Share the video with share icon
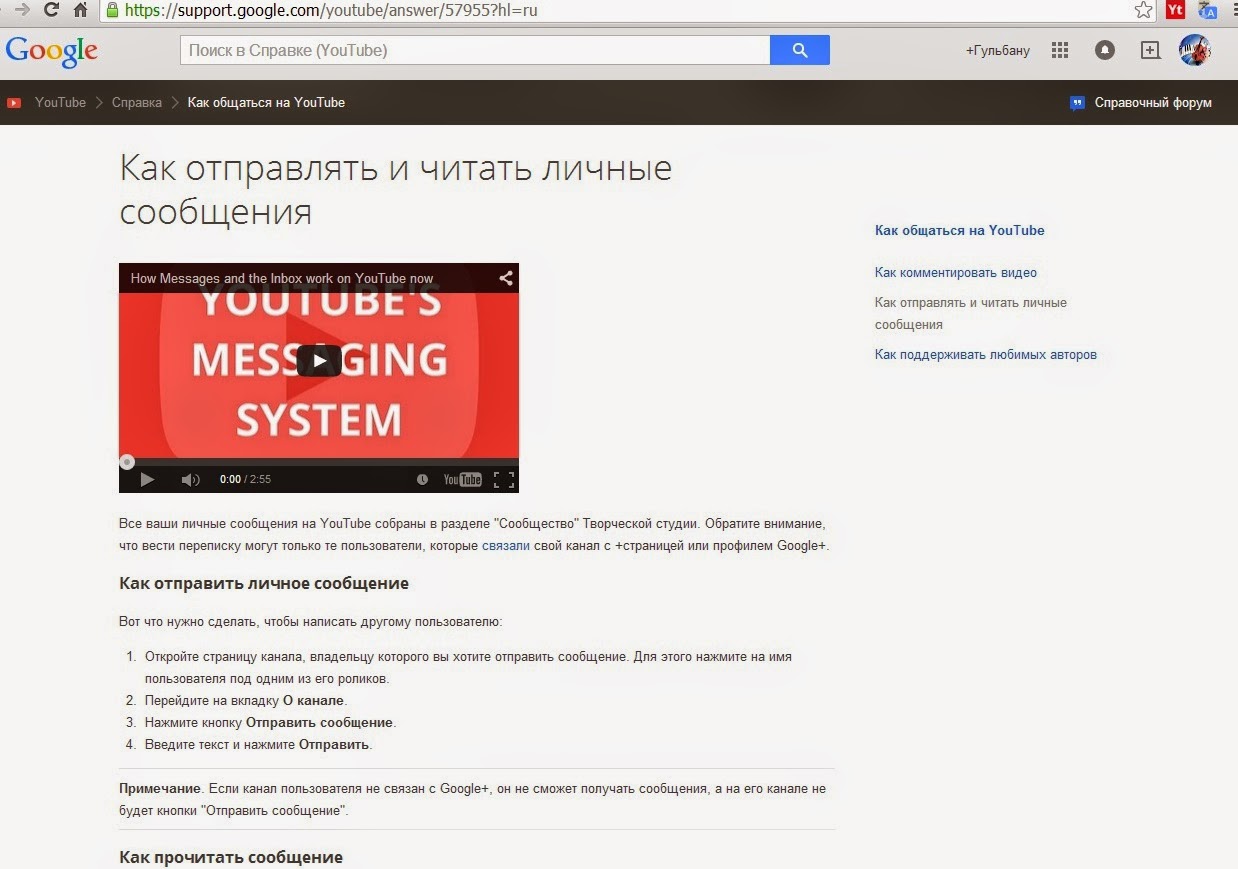The height and width of the screenshot is (869, 1238). 506,278
